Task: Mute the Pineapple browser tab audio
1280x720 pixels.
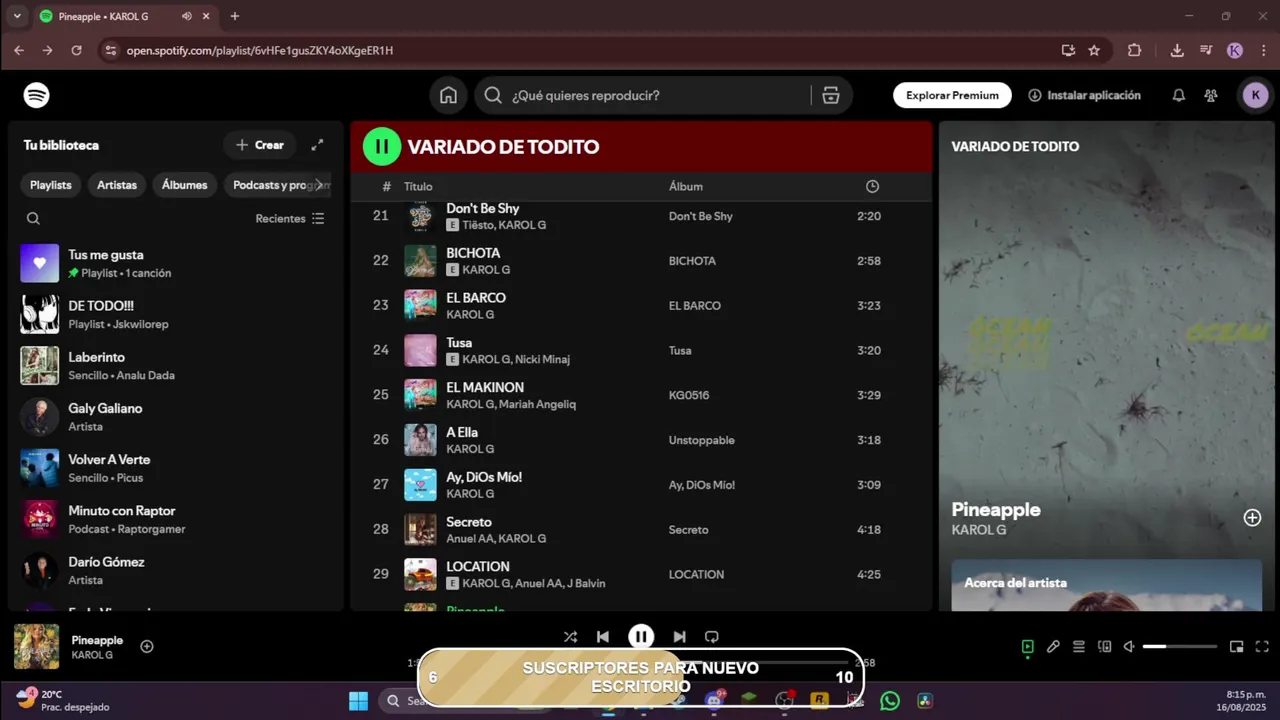Action: point(186,16)
